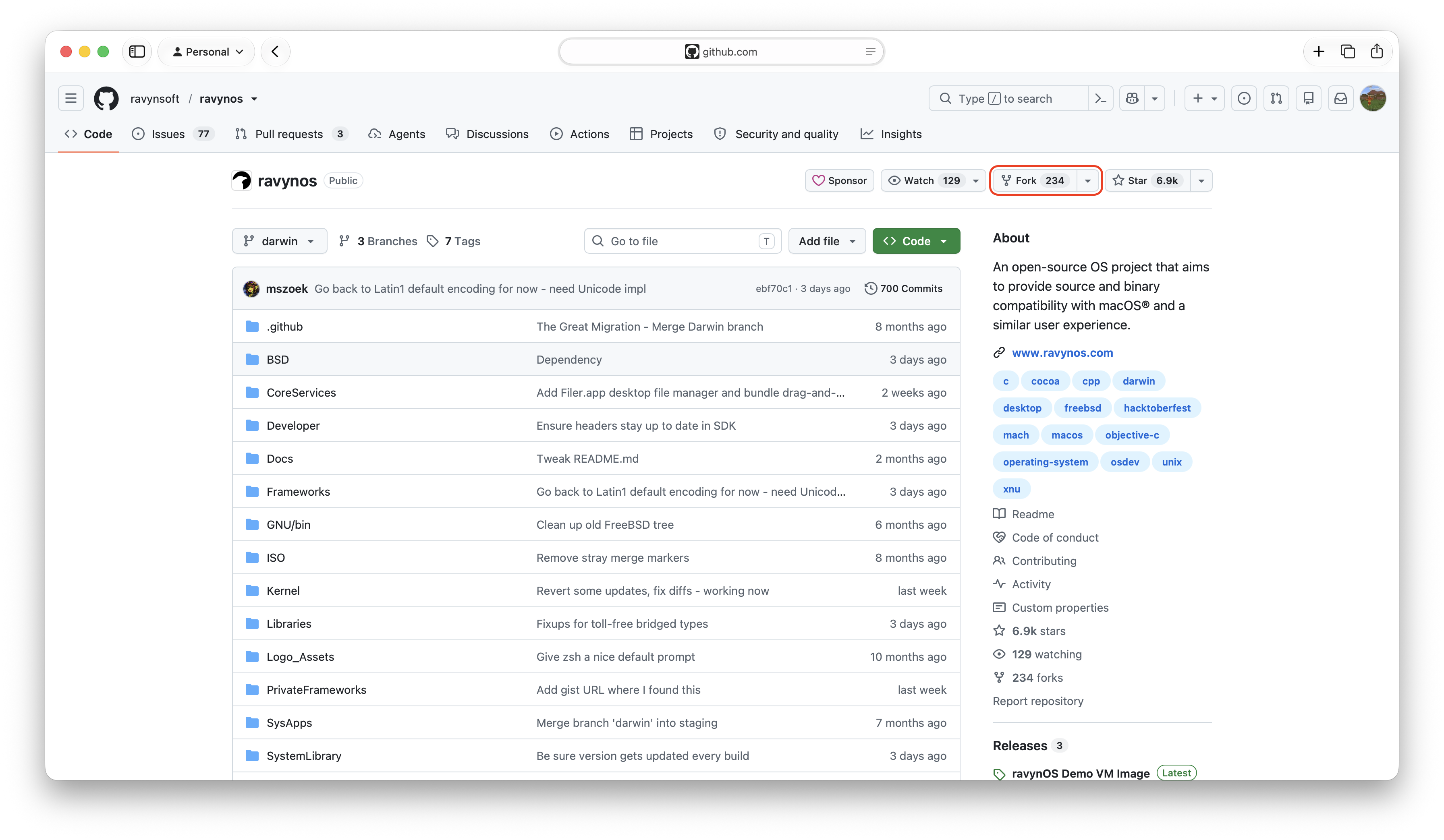Open the Safari share menu
Viewport: 1444px width, 840px height.
[x=1376, y=52]
